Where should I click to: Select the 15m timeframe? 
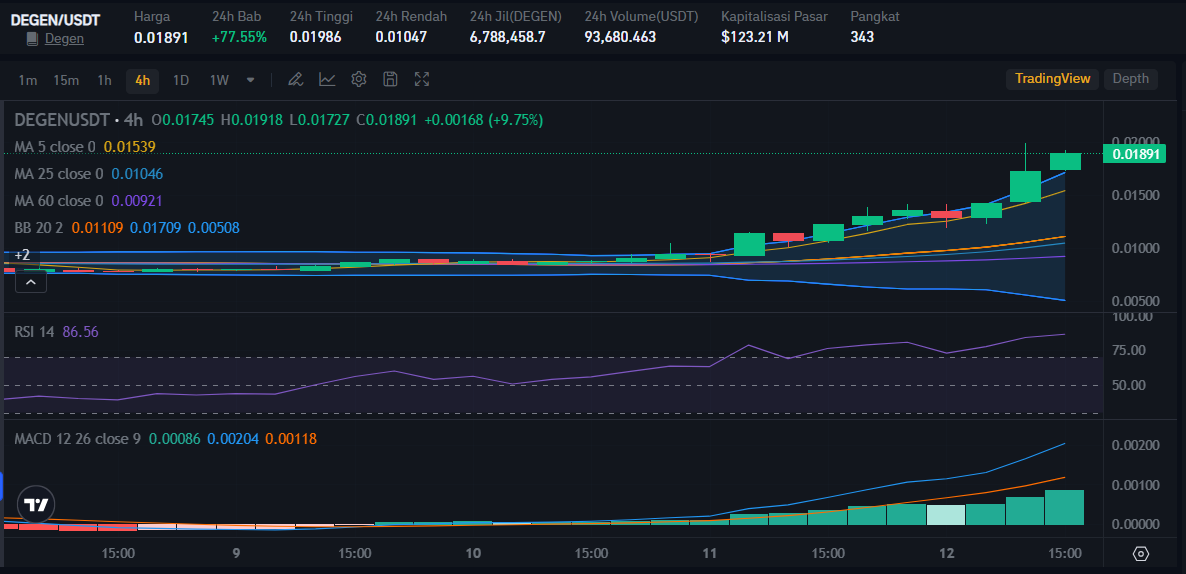(x=66, y=80)
